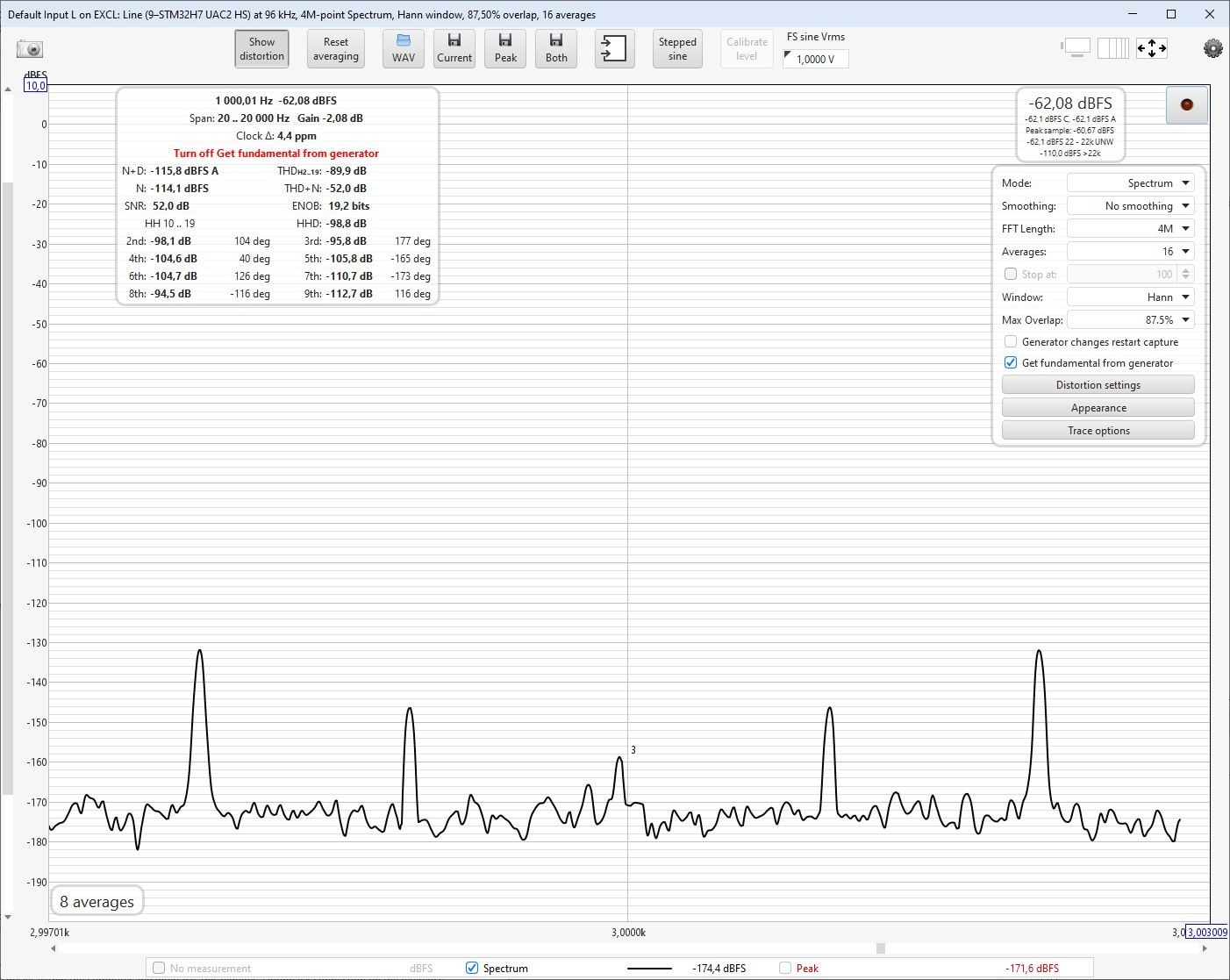
Task: Click the four-way arrows zoom icon
Action: 1152,48
